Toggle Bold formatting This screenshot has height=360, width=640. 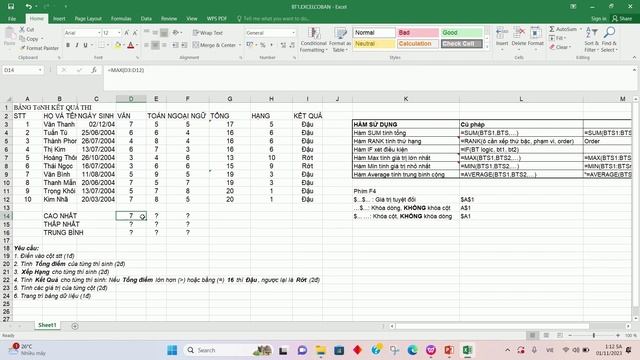tap(68, 45)
